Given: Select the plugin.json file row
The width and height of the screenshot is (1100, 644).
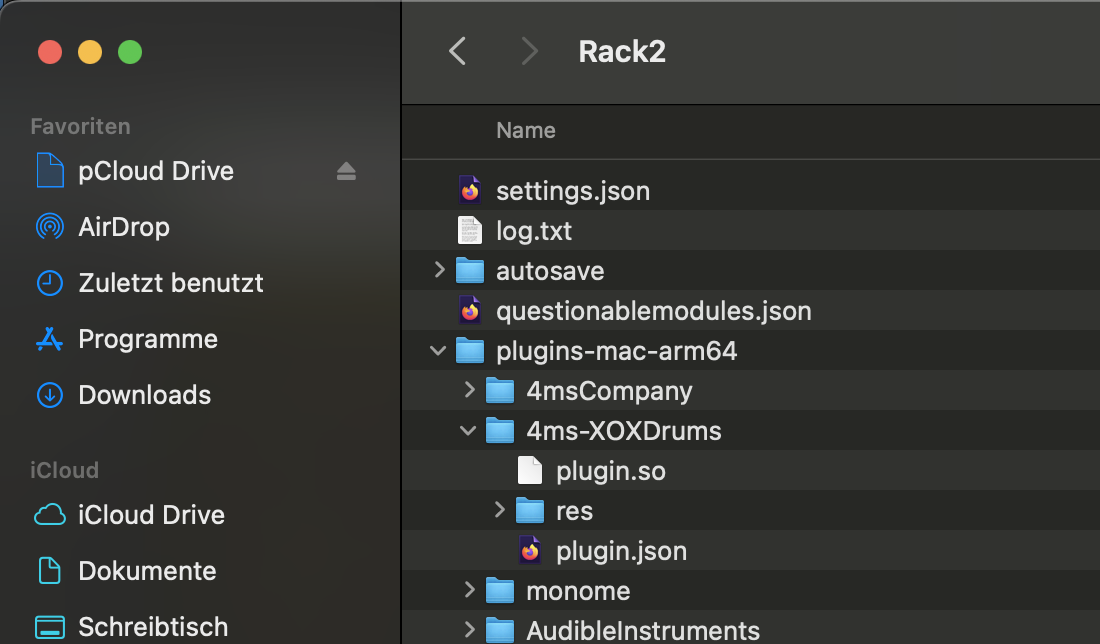Looking at the screenshot, I should pyautogui.click(x=751, y=551).
